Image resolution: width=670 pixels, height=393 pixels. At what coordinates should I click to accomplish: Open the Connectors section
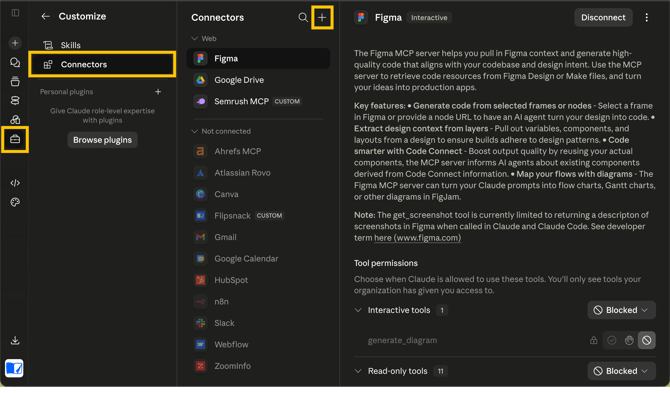(x=102, y=65)
